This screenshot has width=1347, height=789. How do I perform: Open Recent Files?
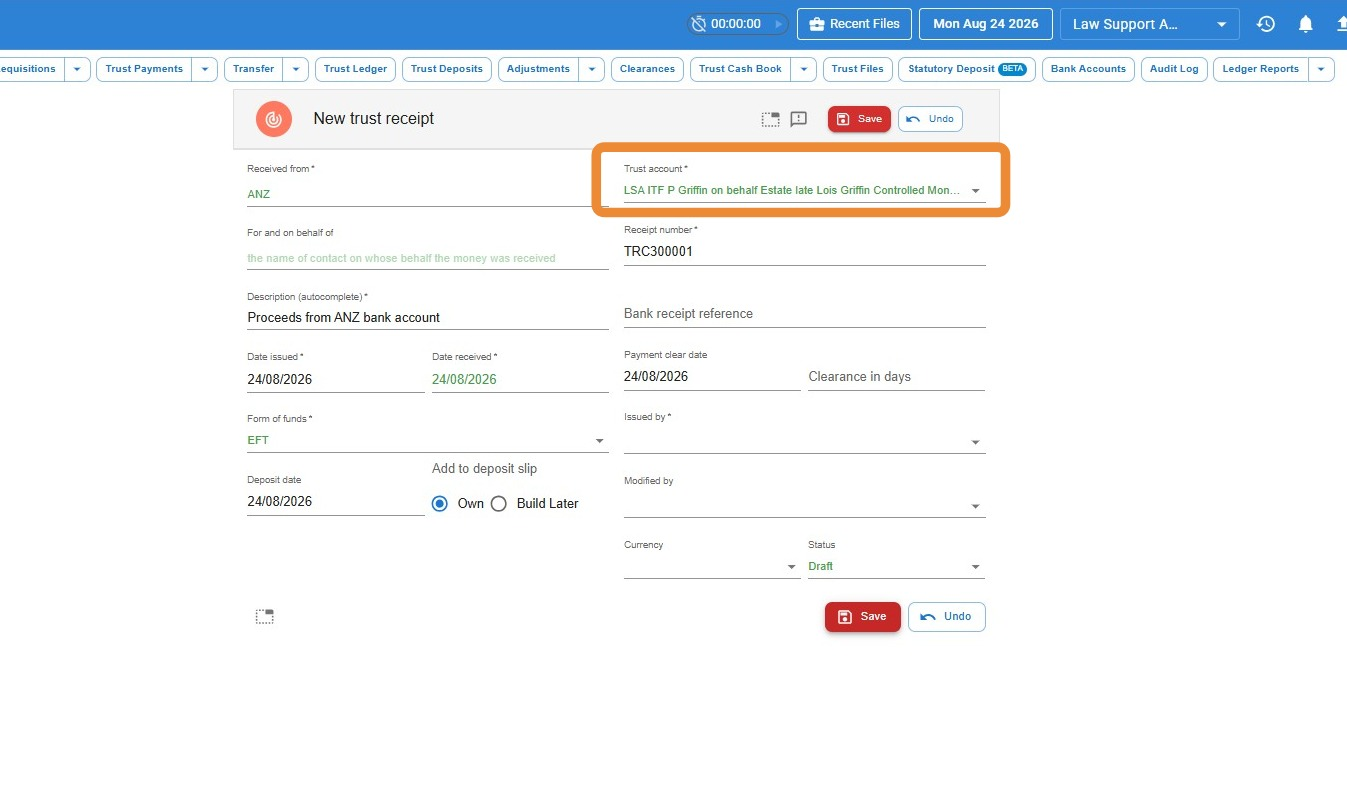coord(854,23)
